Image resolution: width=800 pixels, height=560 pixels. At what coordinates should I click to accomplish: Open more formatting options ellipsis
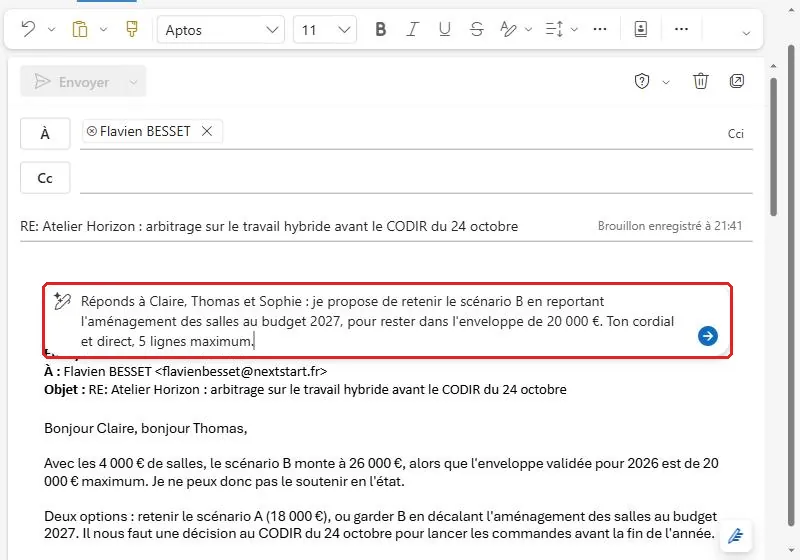pyautogui.click(x=600, y=30)
